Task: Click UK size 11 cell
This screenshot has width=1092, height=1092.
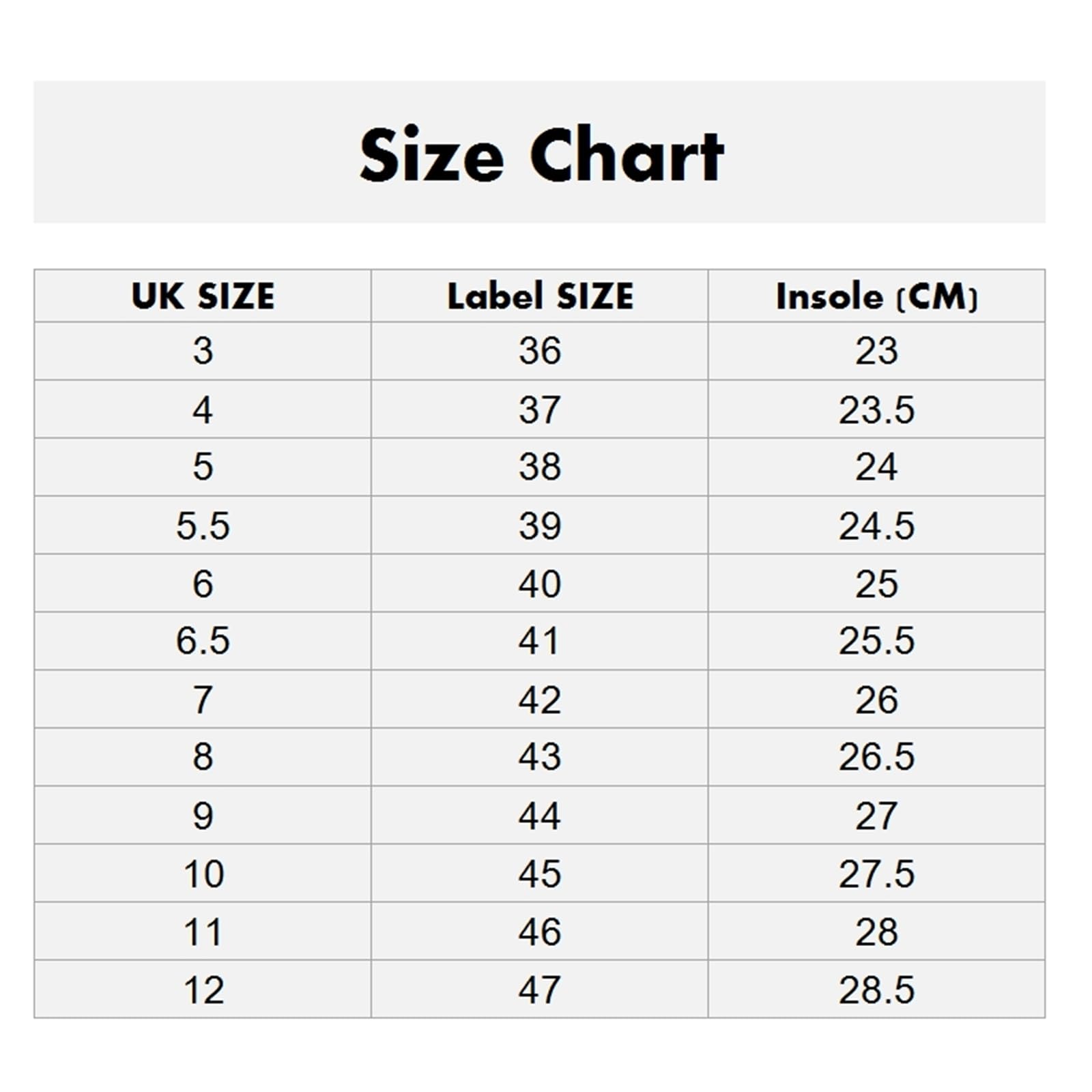Action: tap(203, 932)
